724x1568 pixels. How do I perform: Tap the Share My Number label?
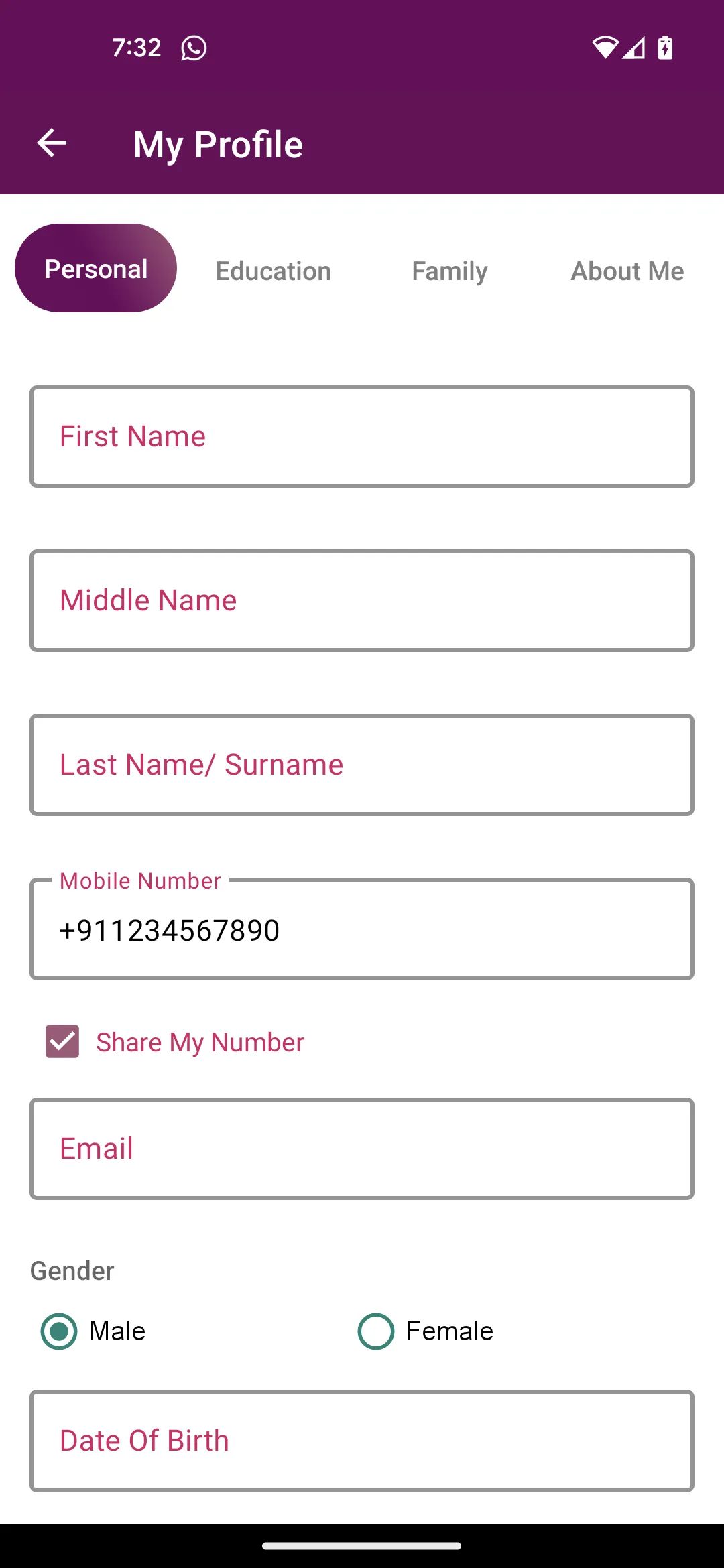coord(200,1042)
